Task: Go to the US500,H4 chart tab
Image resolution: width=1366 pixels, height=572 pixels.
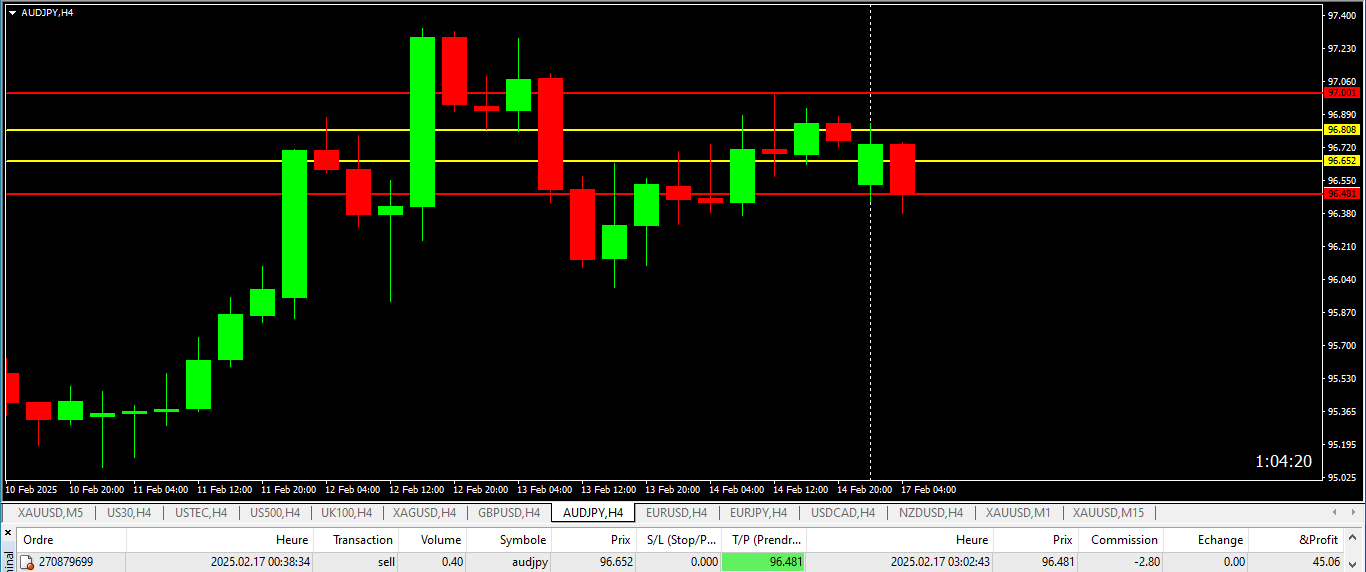Action: click(x=275, y=513)
